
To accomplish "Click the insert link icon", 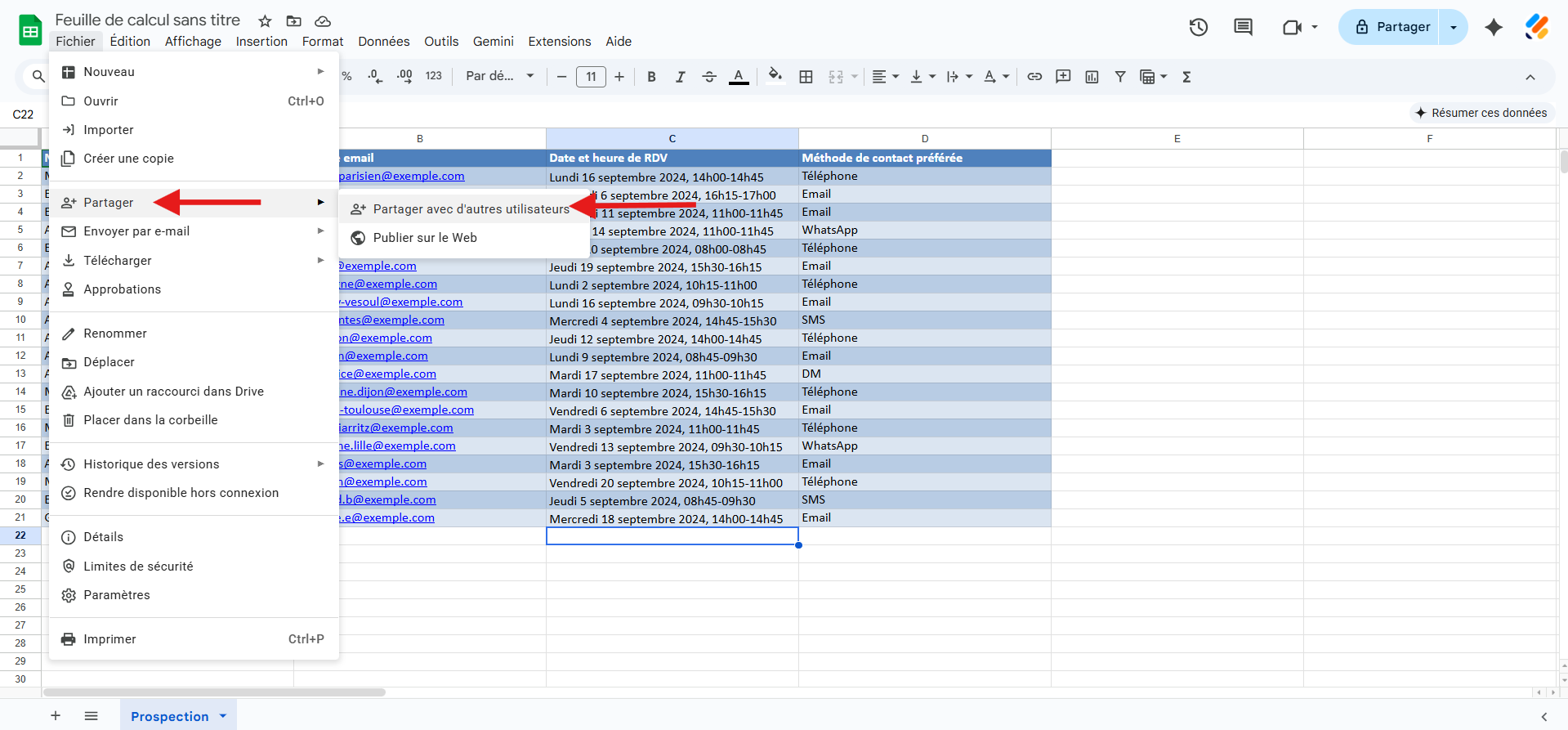I will pos(1034,77).
